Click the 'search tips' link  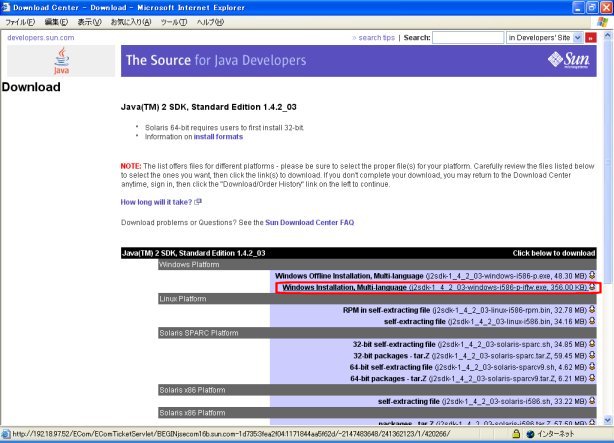tap(376, 37)
